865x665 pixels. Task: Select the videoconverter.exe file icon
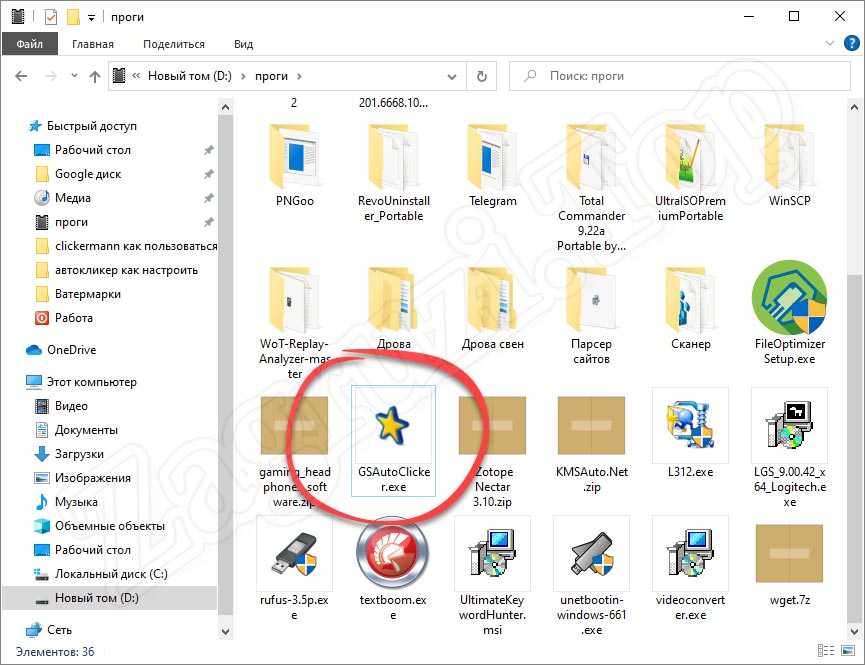coord(690,553)
